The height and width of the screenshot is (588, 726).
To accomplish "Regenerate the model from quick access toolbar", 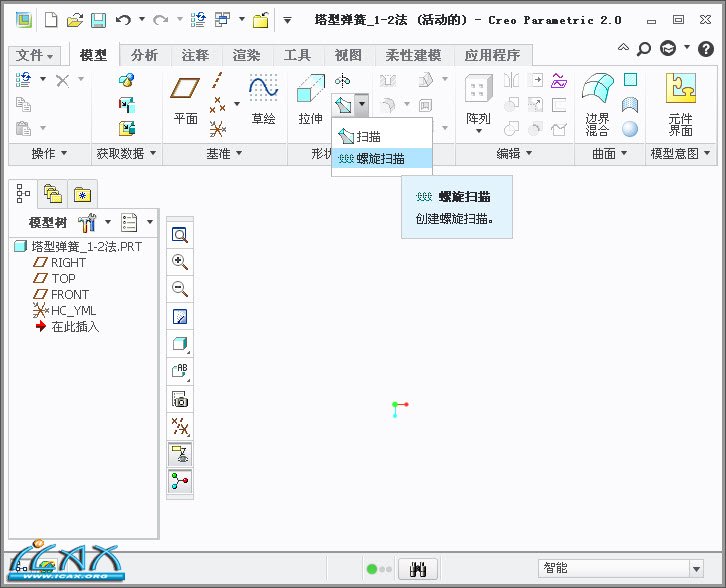I will point(198,20).
